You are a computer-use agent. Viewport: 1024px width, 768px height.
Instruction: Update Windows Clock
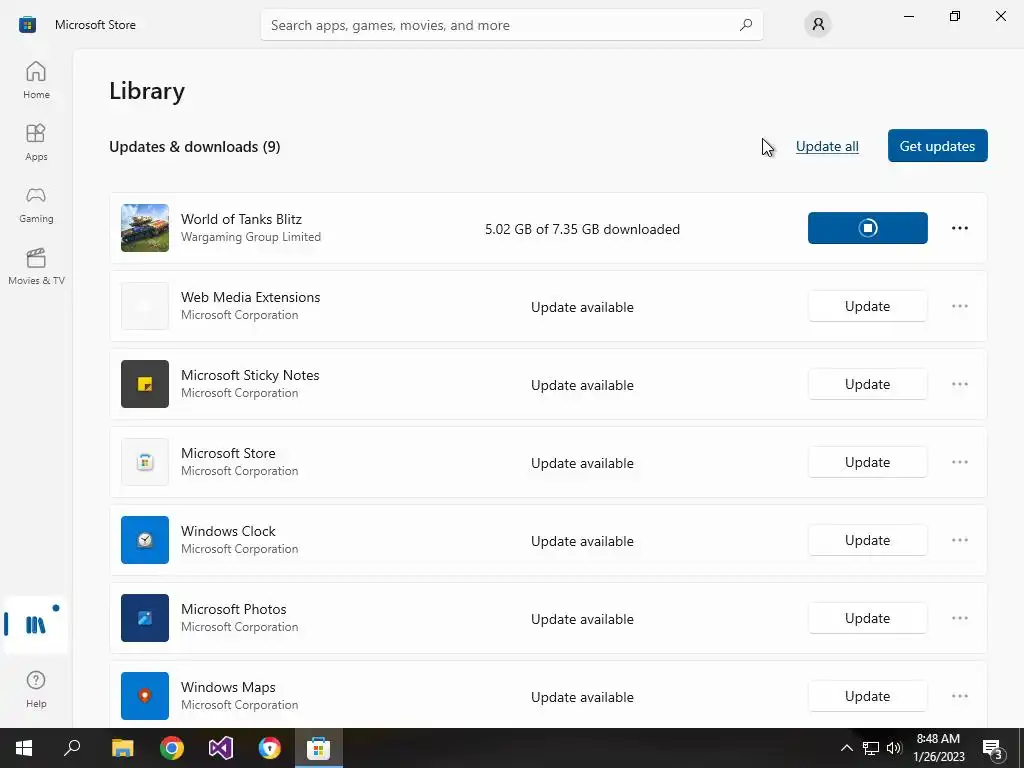tap(867, 540)
